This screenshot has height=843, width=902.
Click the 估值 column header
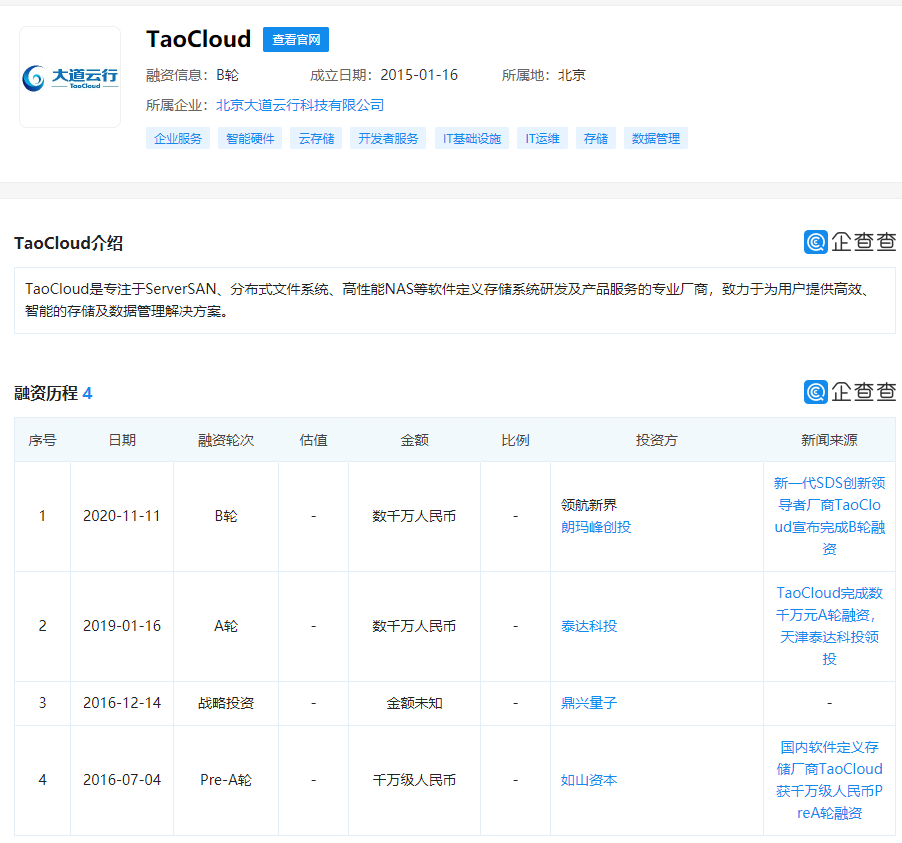coord(314,440)
